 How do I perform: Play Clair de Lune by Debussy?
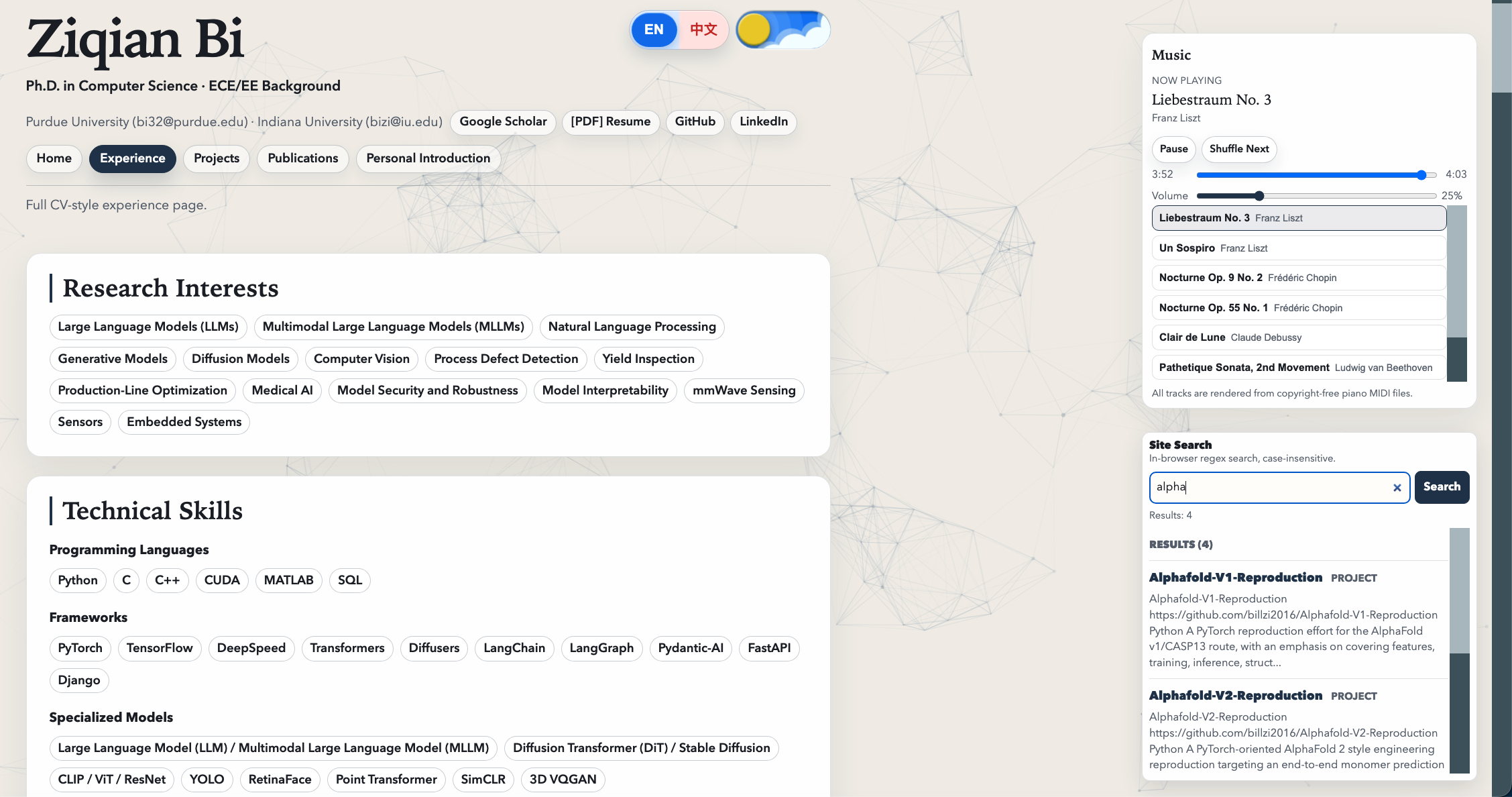tap(1299, 337)
